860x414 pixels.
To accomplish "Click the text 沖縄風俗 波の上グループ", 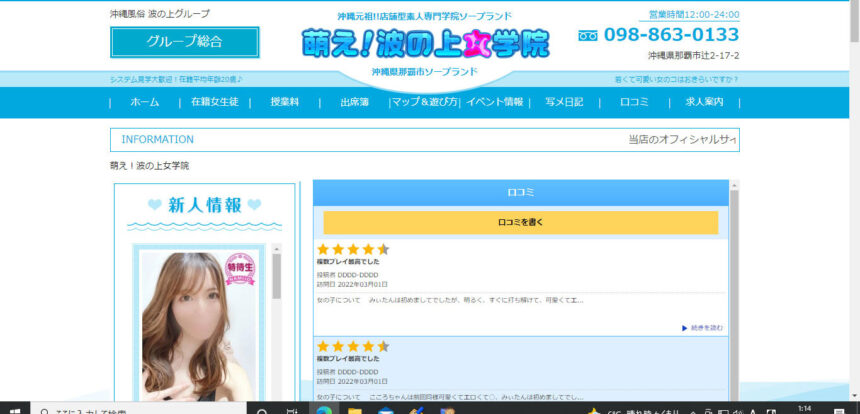I will pyautogui.click(x=160, y=14).
